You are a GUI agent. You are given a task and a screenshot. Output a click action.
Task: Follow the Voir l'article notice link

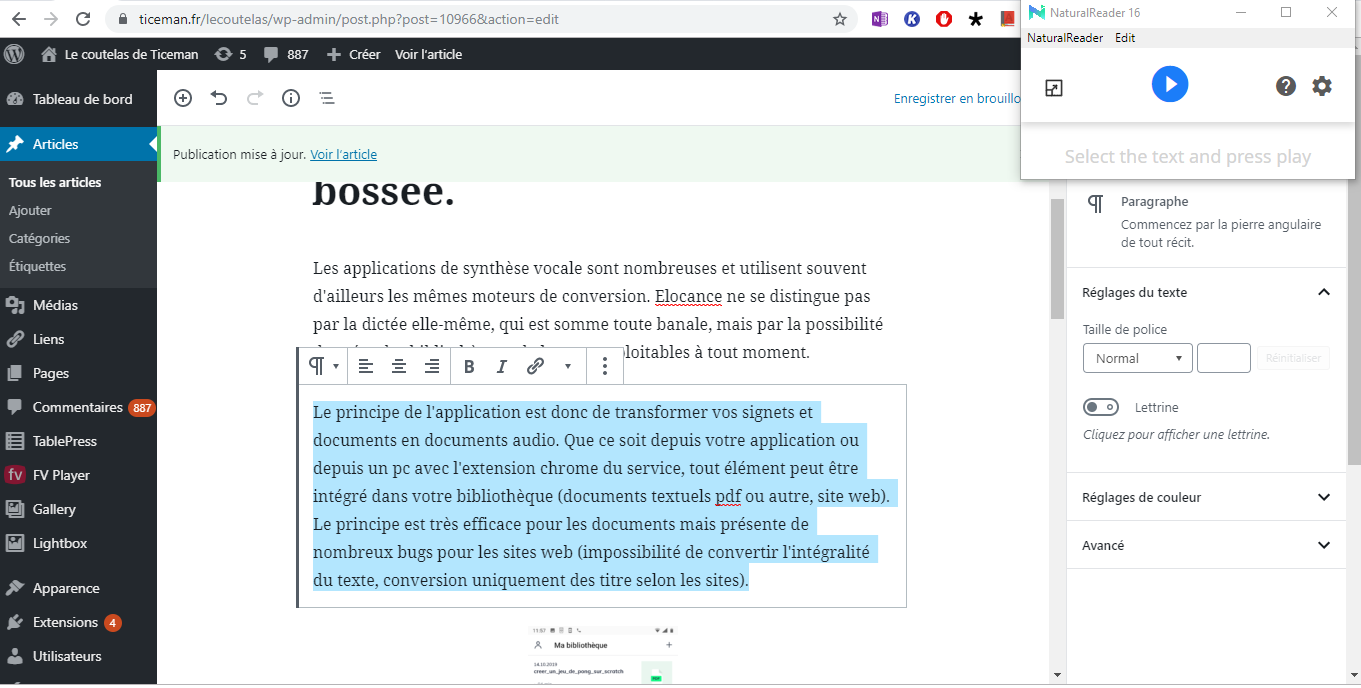[343, 154]
